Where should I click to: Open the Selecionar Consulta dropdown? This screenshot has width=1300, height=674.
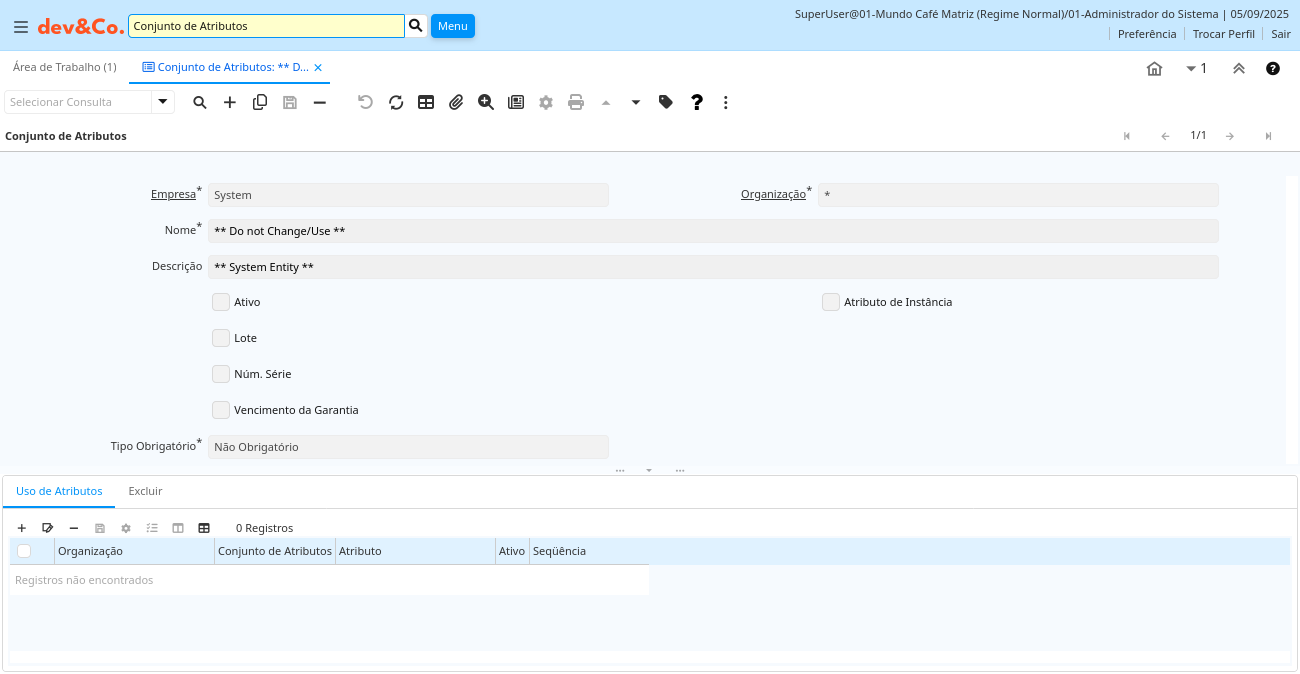click(x=163, y=102)
